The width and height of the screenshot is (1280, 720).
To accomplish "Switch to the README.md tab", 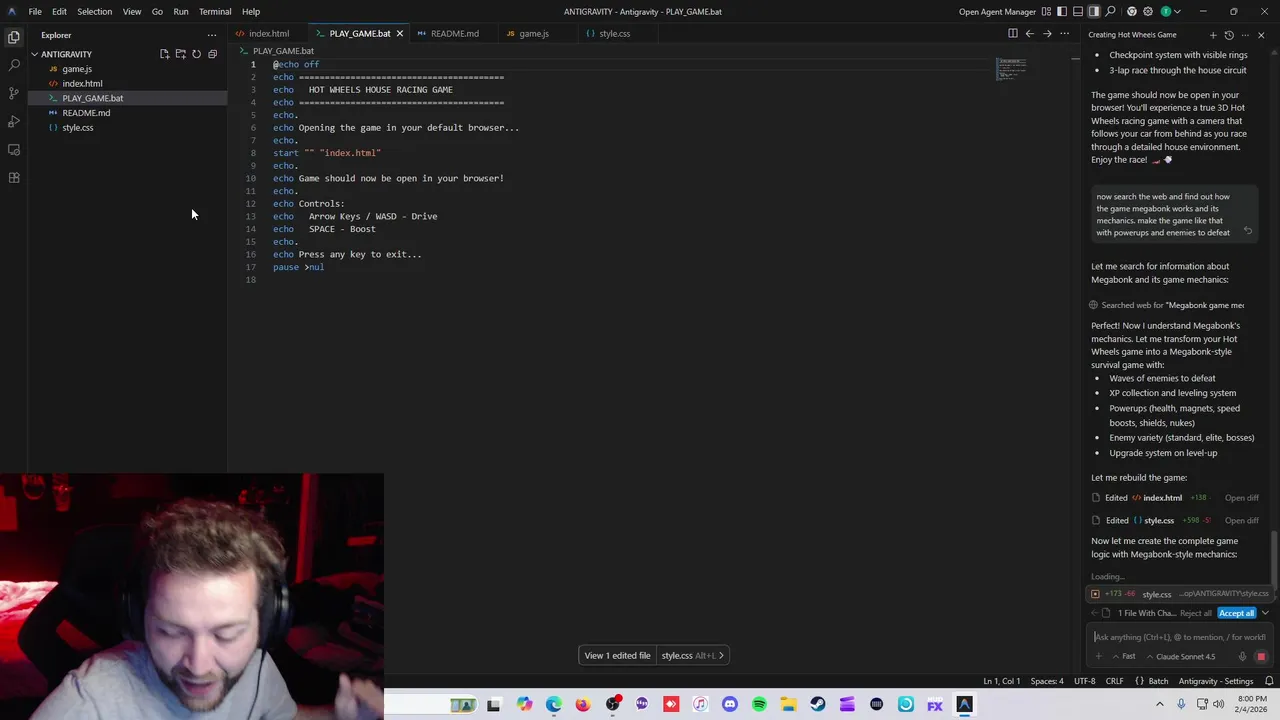I will tap(454, 33).
